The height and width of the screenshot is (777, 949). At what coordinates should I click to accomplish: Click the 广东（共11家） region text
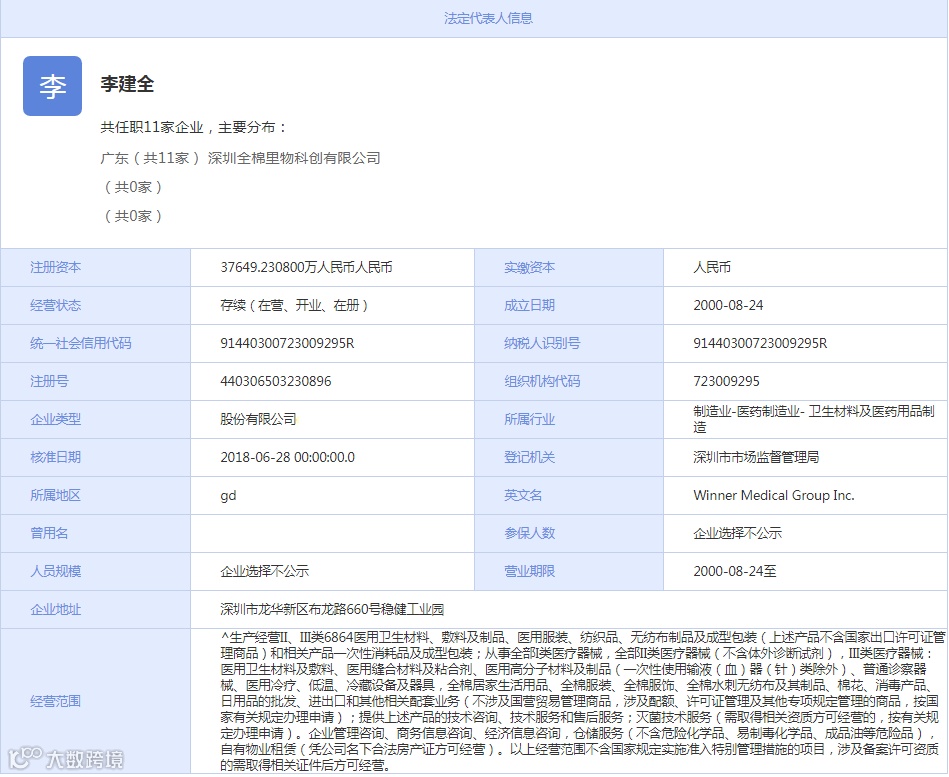[151, 158]
